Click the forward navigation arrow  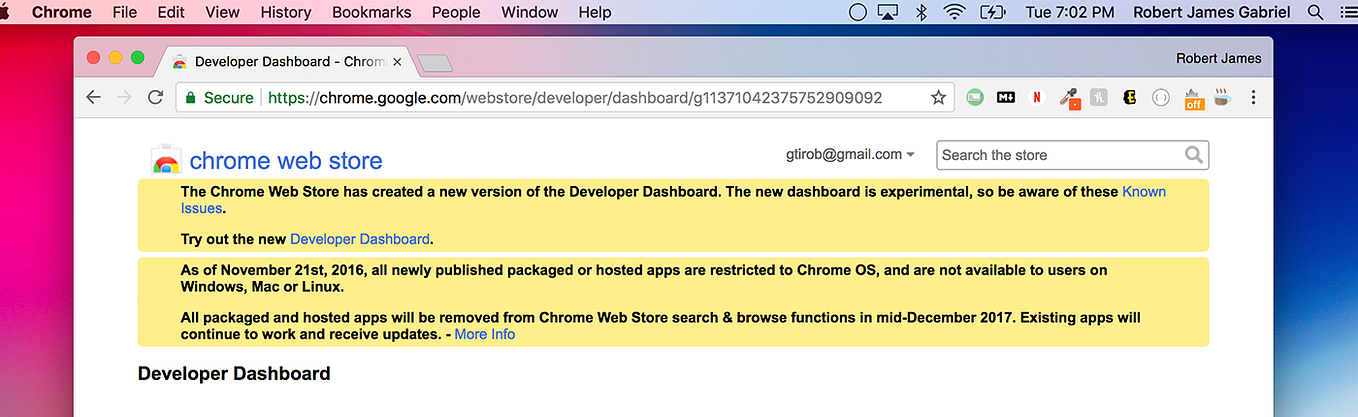click(x=125, y=97)
